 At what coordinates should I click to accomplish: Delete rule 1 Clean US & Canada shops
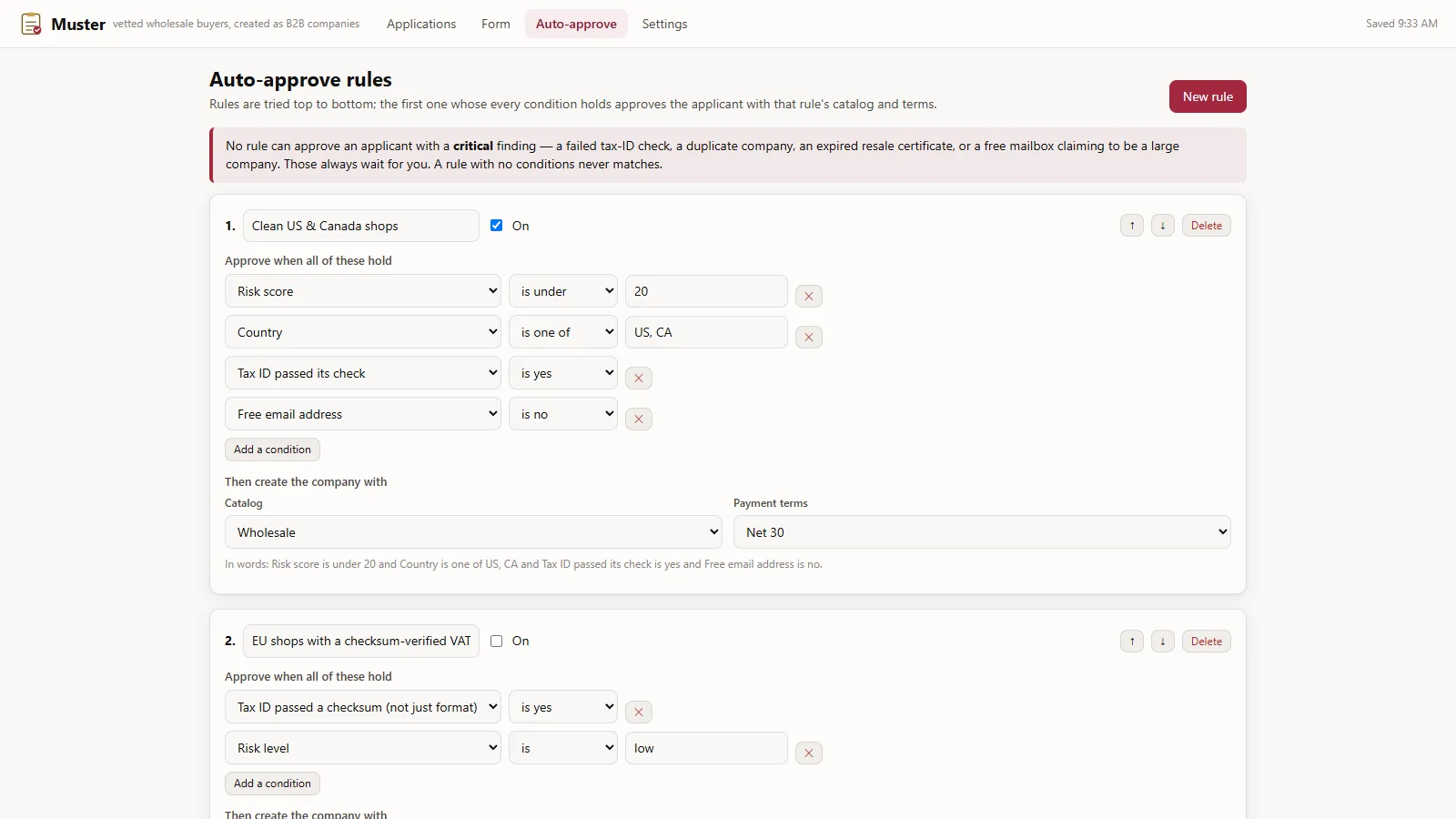1207,226
